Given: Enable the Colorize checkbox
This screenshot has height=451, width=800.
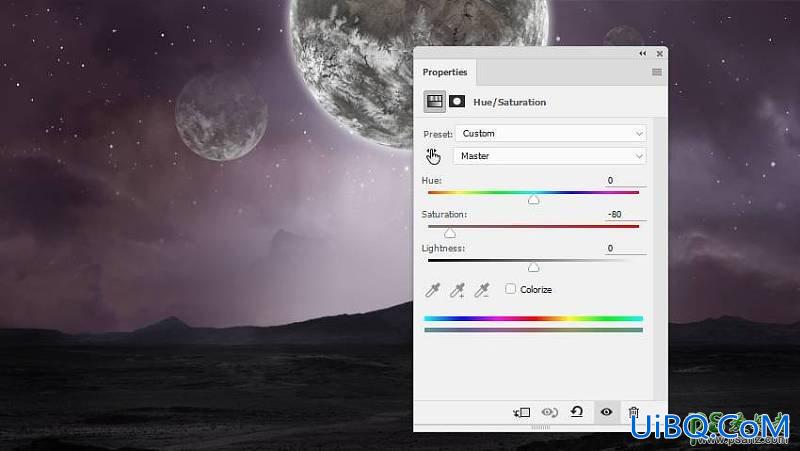Looking at the screenshot, I should [x=510, y=289].
